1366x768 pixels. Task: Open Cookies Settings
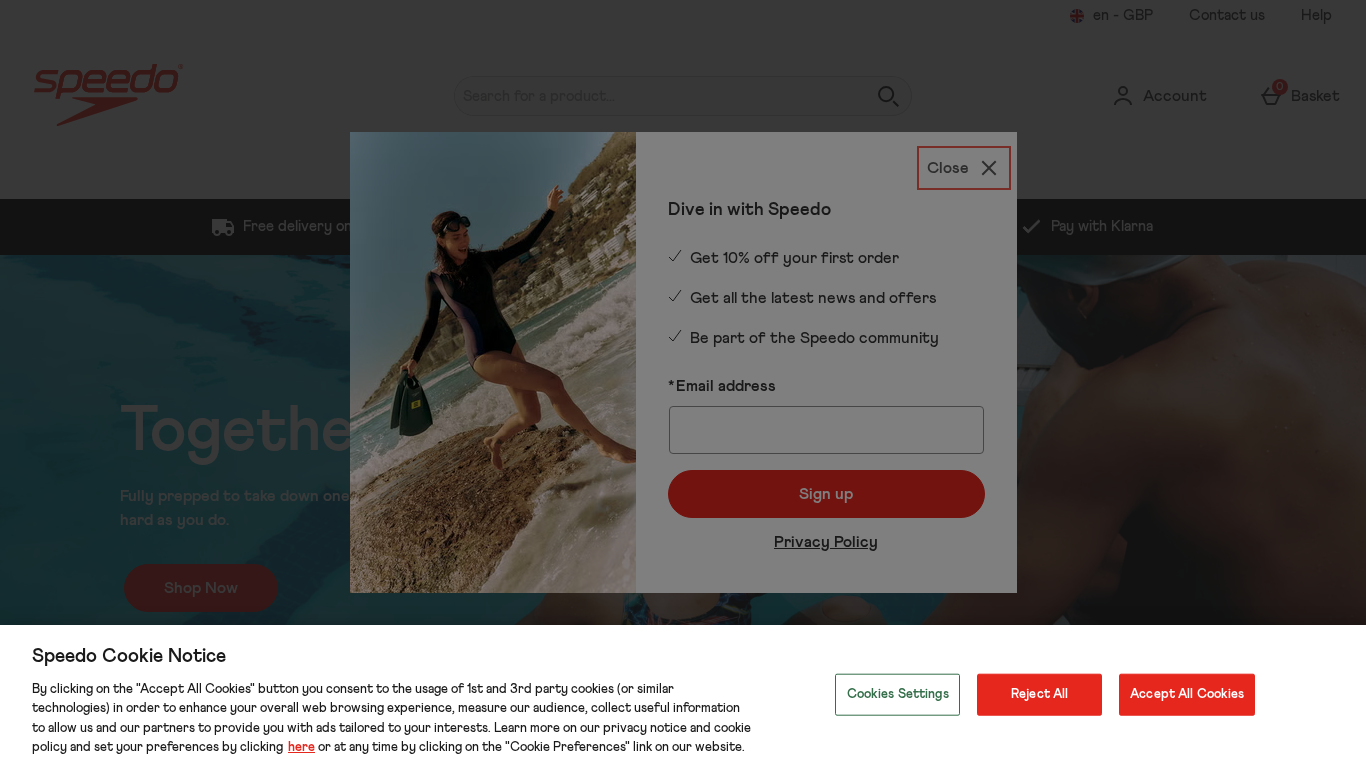(897, 694)
